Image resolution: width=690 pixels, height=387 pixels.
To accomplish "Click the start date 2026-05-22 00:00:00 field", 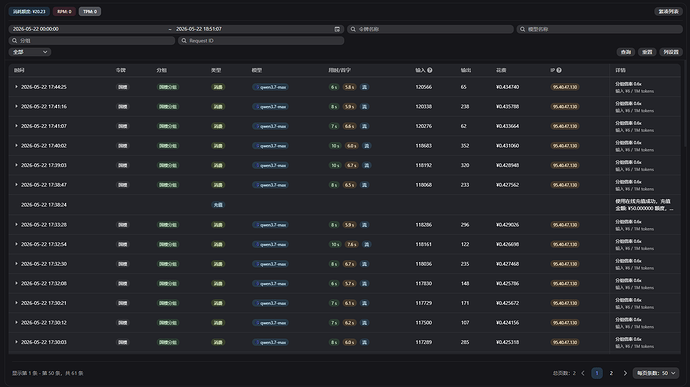I will click(x=88, y=29).
